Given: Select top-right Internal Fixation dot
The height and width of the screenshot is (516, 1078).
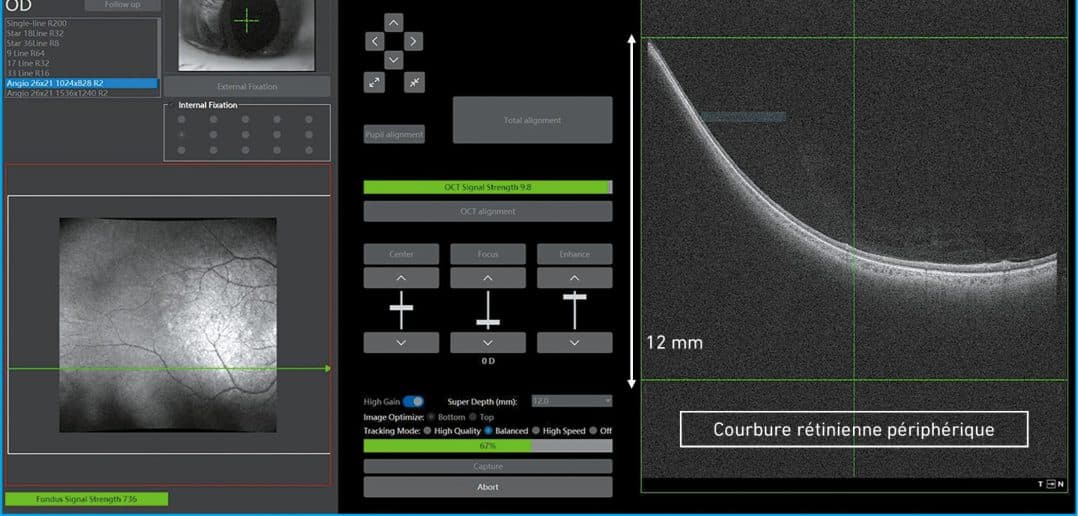Looking at the screenshot, I should [309, 120].
